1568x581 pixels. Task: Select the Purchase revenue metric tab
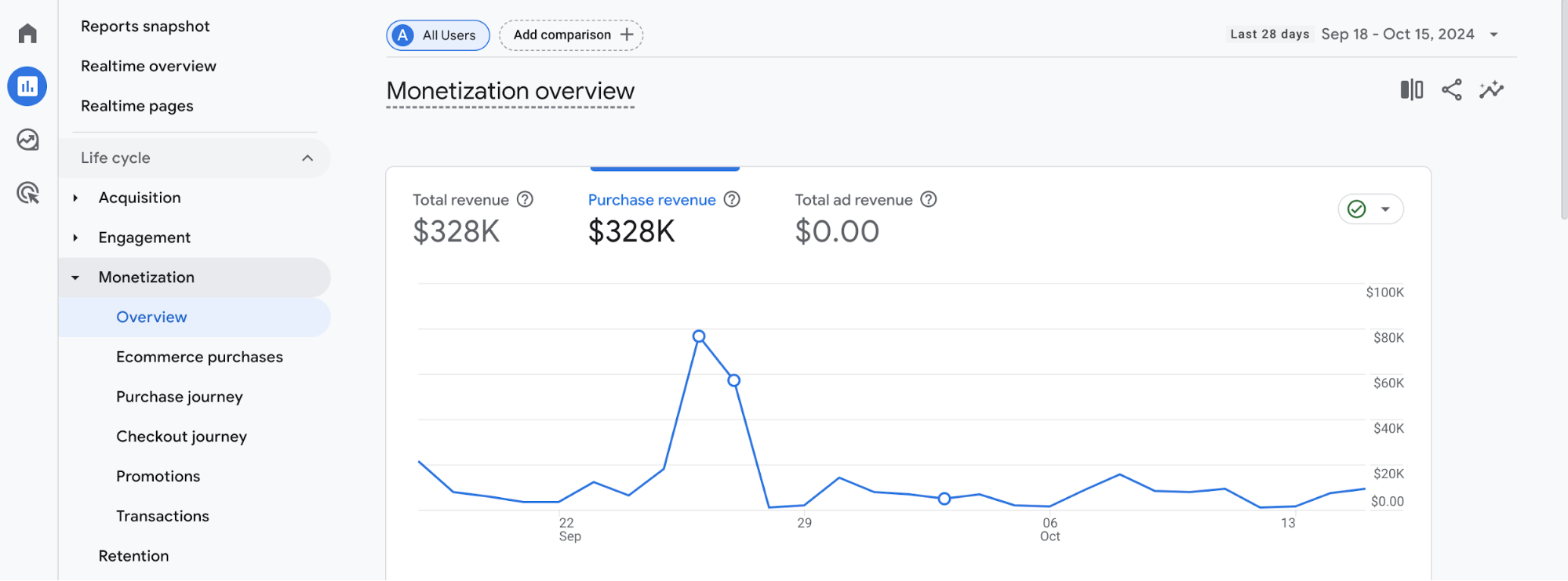coord(664,217)
